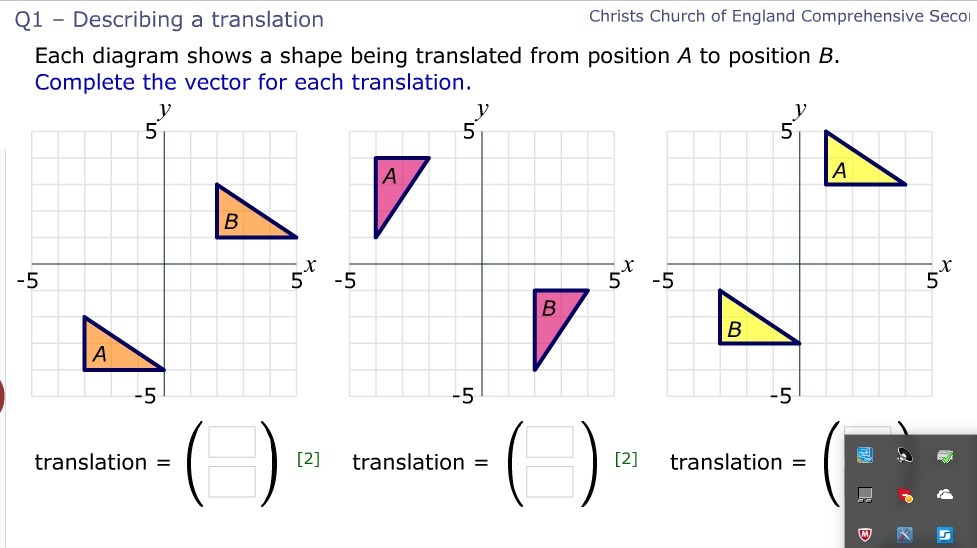Image resolution: width=977 pixels, height=548 pixels.
Task: Open the OneDrive cloud tray icon
Action: point(945,495)
